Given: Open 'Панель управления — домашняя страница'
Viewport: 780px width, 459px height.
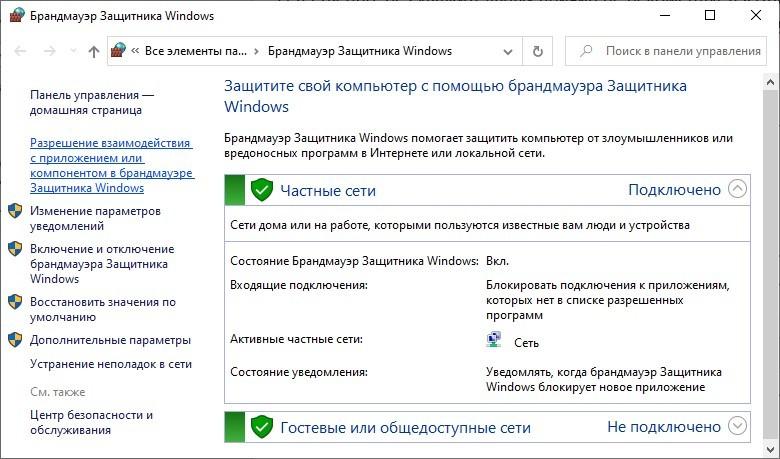Looking at the screenshot, I should [92, 102].
